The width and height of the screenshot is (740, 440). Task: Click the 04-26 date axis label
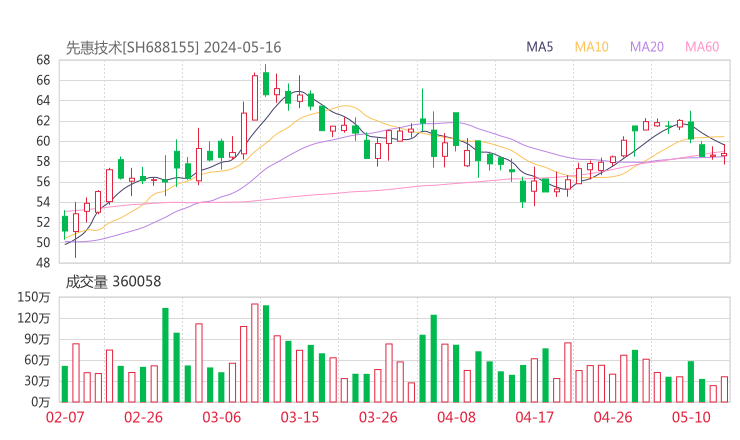point(613,417)
